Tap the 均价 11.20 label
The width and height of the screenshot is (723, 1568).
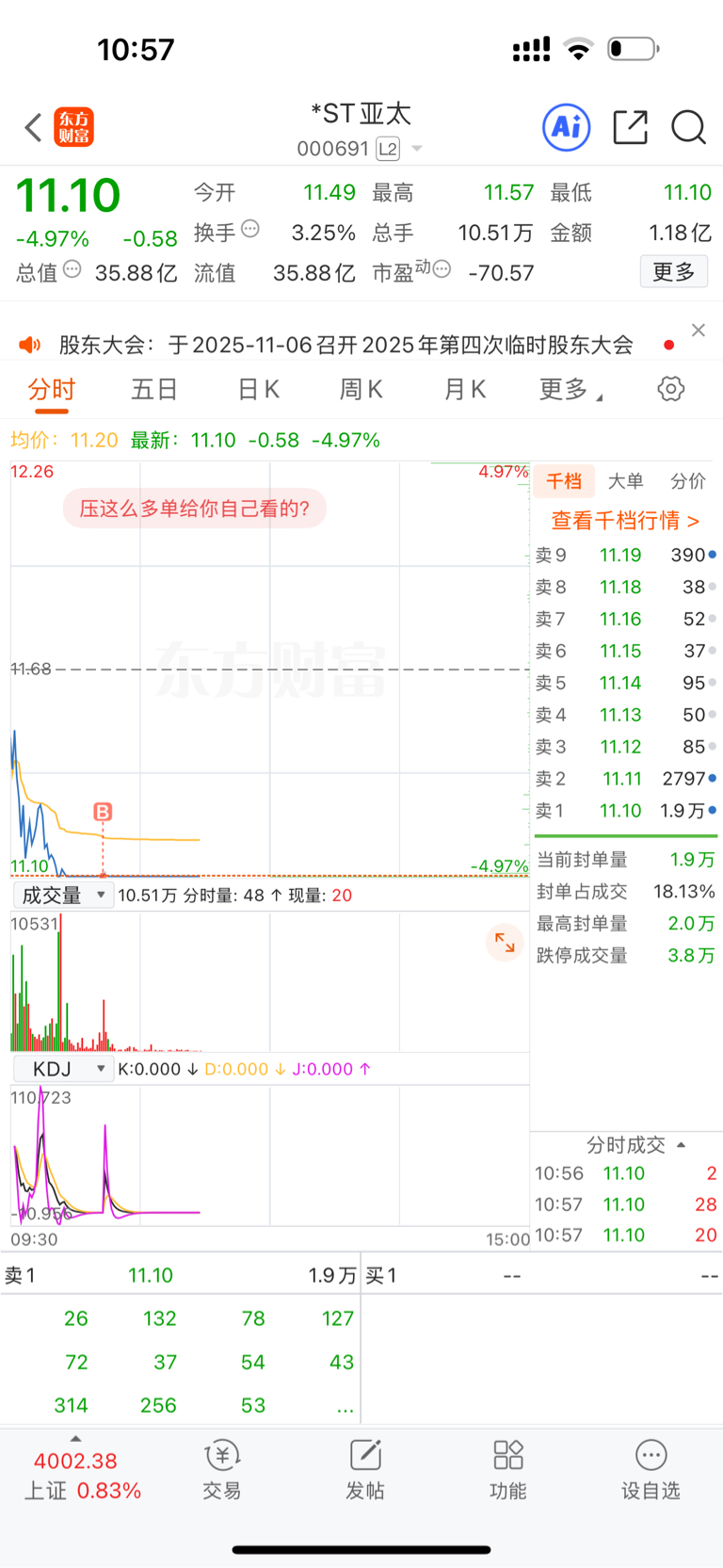(x=64, y=440)
